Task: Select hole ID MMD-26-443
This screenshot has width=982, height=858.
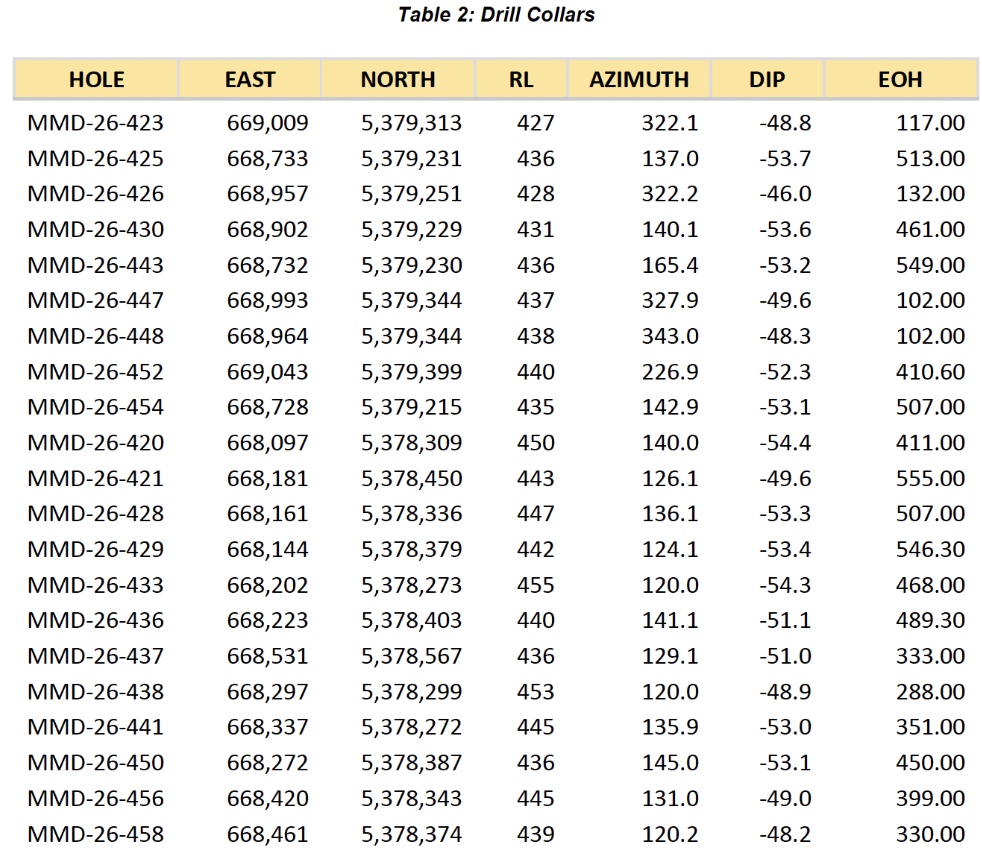Action: [x=95, y=266]
